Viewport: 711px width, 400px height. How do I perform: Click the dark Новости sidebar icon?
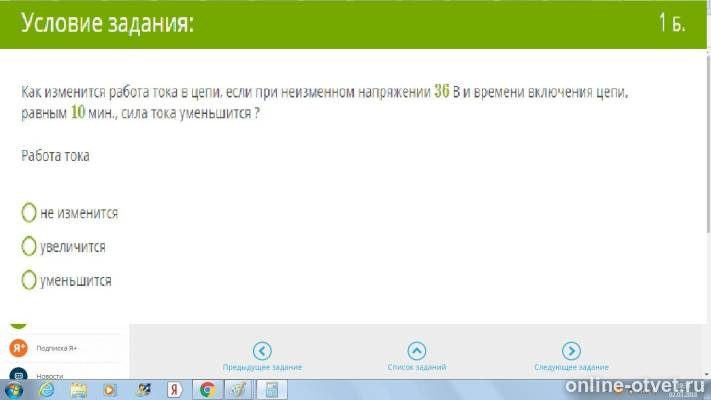[19, 374]
